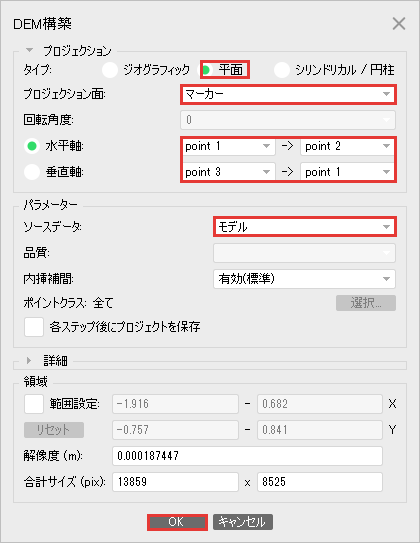
Task: Select シリンドリカル / 円柱 projection type
Action: click(282, 70)
